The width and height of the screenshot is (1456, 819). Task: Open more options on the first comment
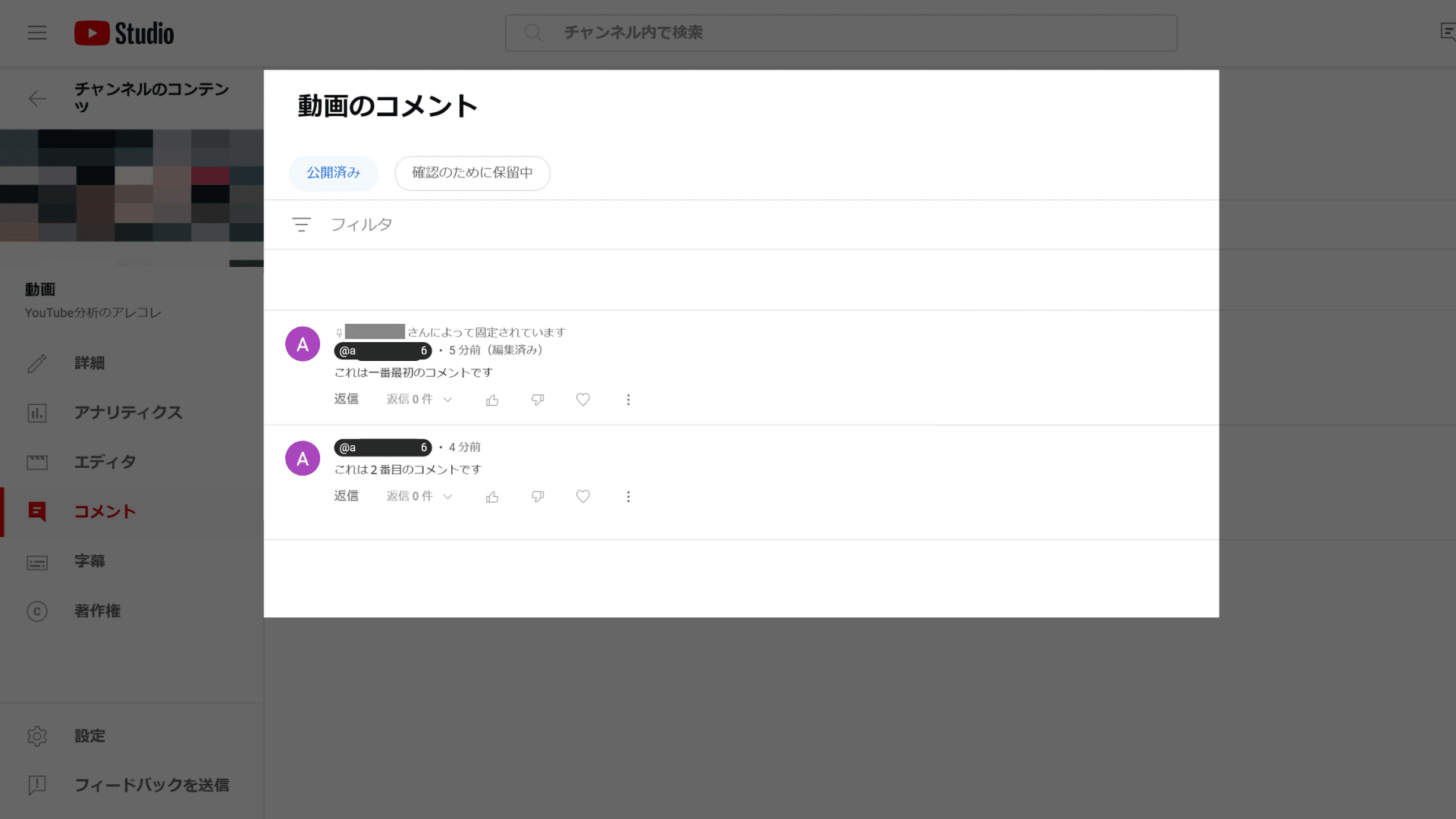pos(628,400)
